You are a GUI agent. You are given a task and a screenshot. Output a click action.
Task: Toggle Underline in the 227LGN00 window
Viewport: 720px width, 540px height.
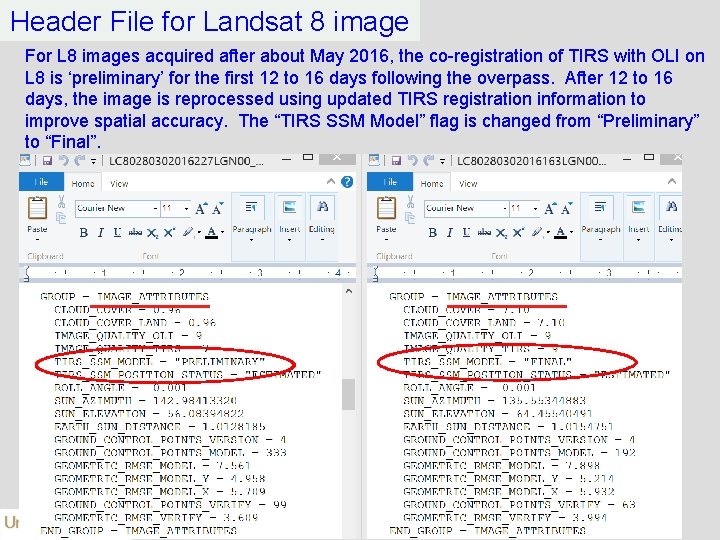(x=118, y=232)
